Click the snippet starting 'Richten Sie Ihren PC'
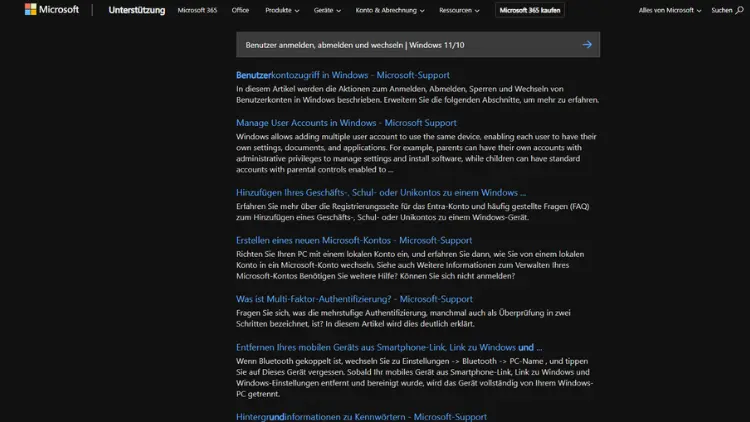The image size is (750, 422). pyautogui.click(x=410, y=265)
